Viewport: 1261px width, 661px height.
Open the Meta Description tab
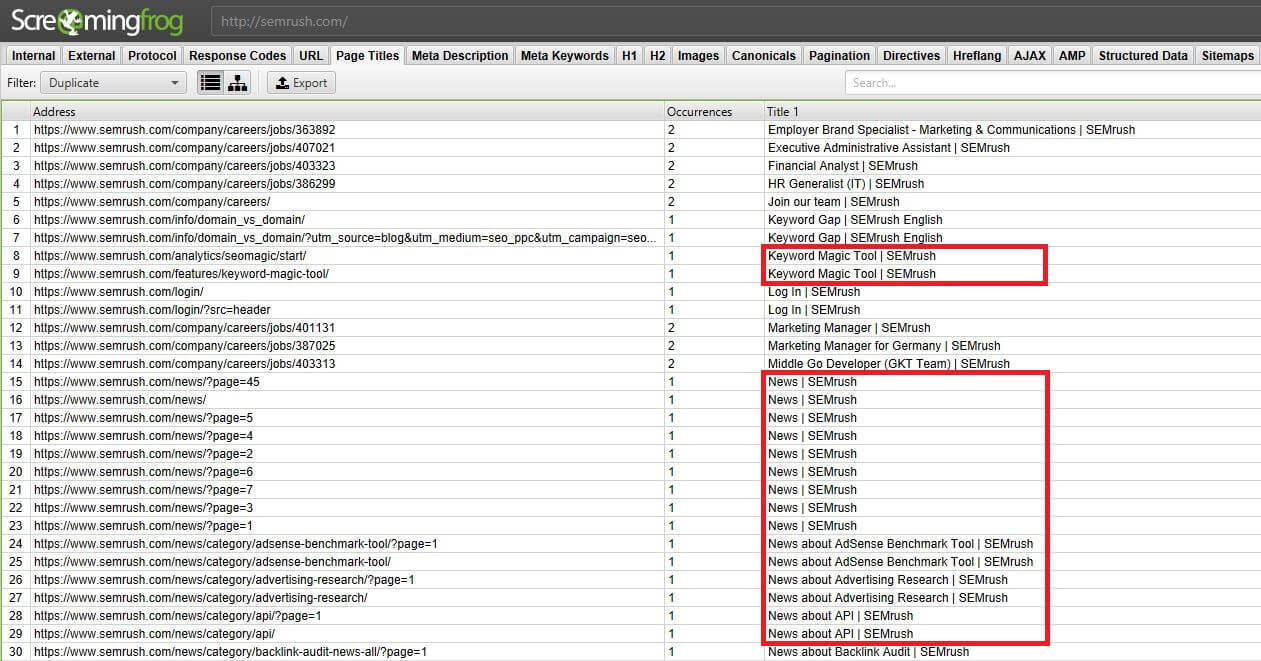click(459, 56)
